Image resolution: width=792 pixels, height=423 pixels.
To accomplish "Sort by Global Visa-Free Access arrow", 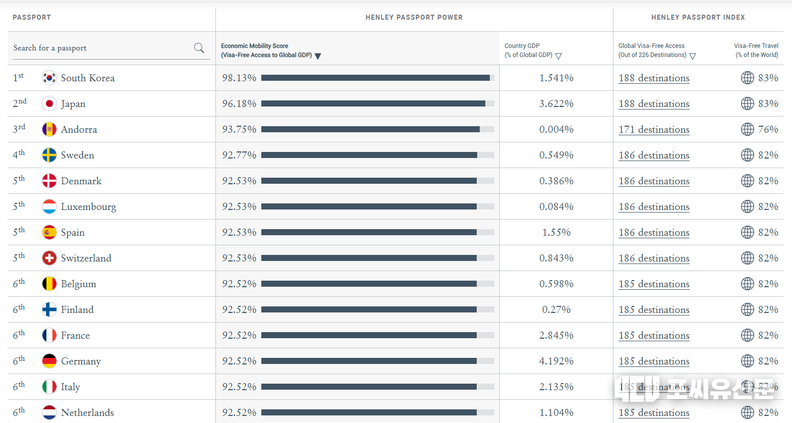I will click(x=693, y=56).
